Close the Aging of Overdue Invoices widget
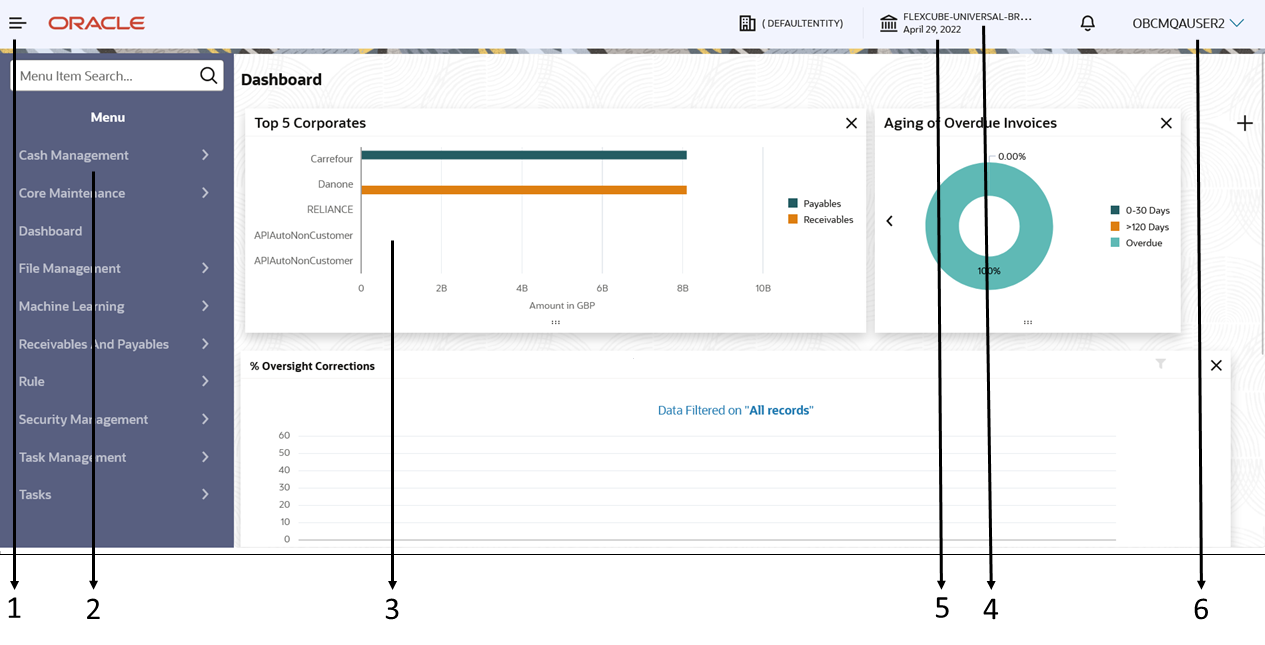1265x645 pixels. [x=1166, y=123]
